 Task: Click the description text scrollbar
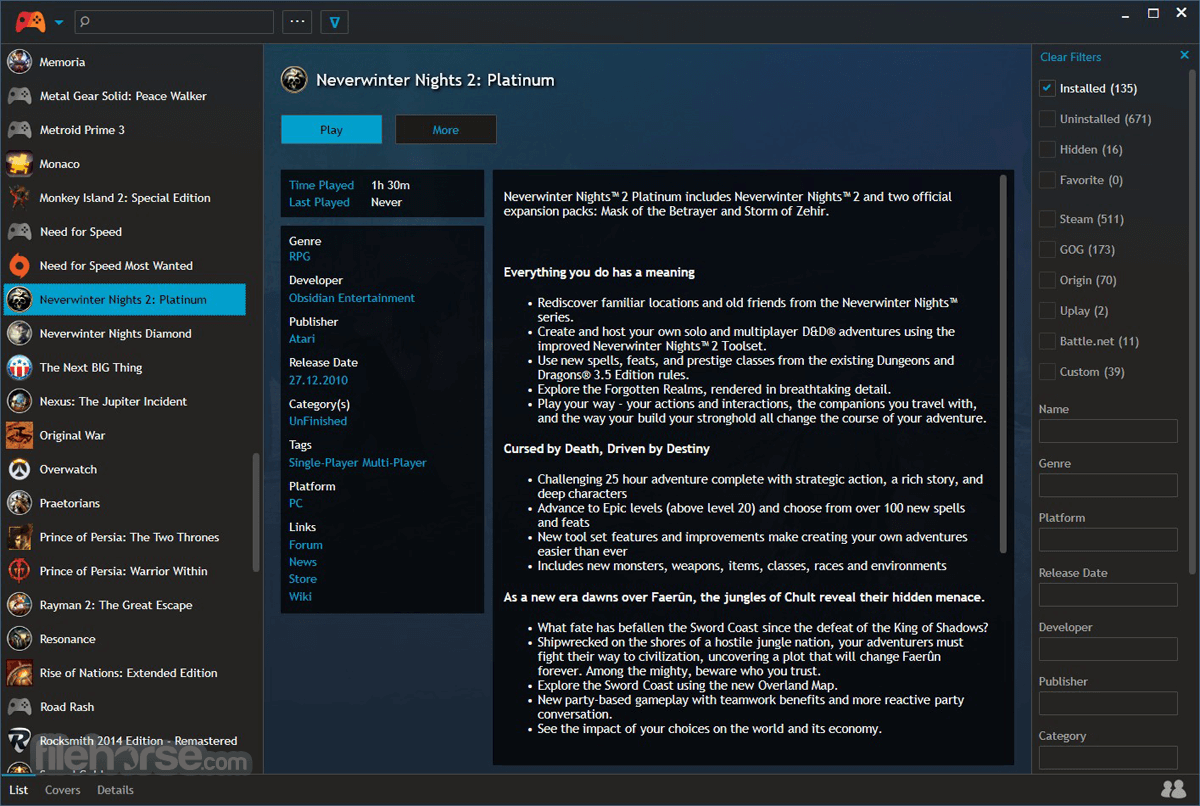[x=1003, y=365]
